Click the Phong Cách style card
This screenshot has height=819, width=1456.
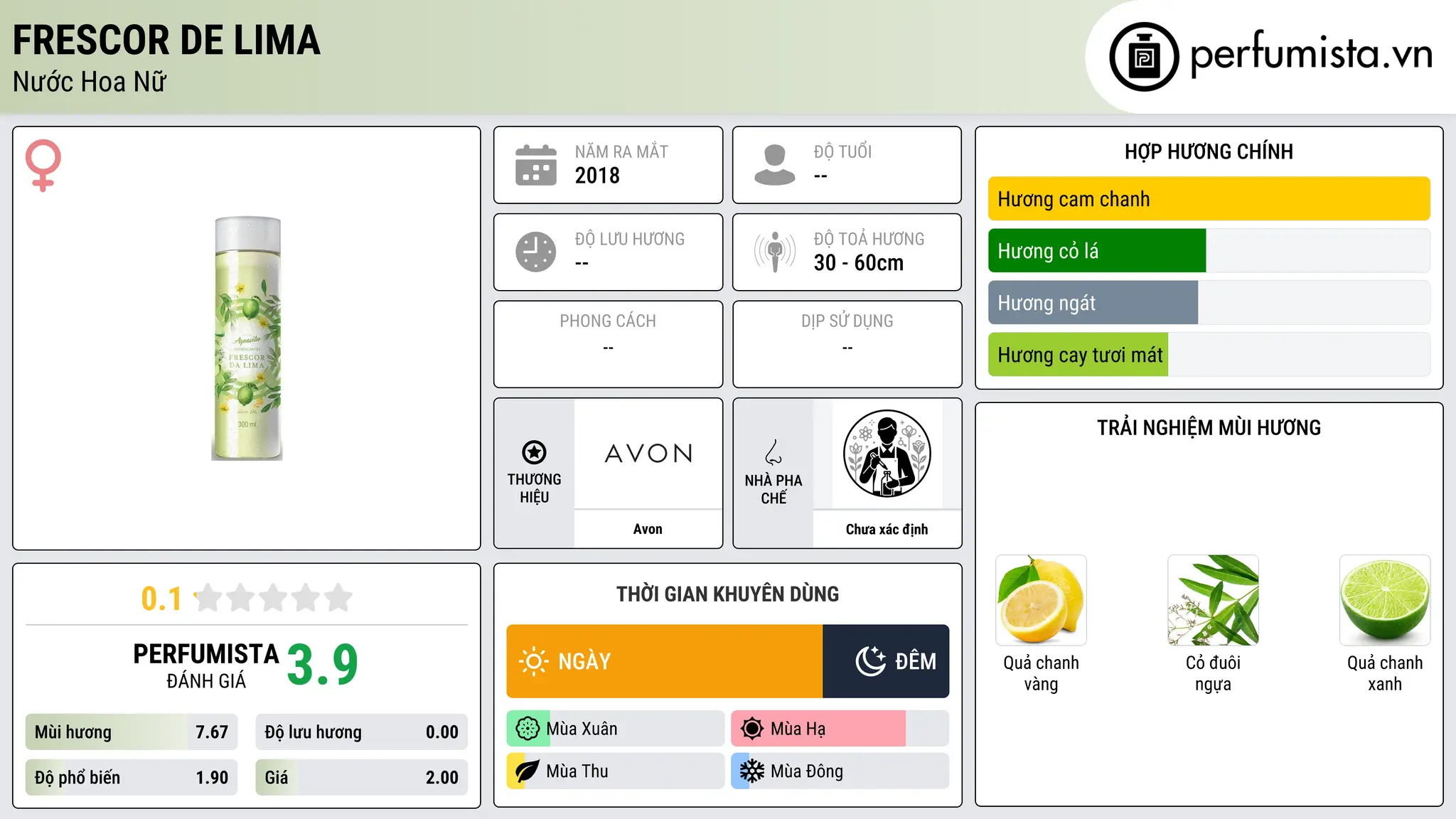pos(608,344)
